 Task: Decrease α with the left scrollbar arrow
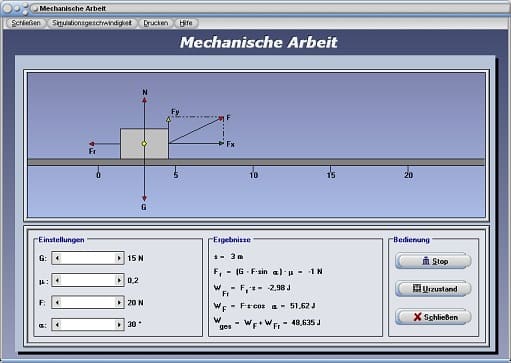pos(57,324)
